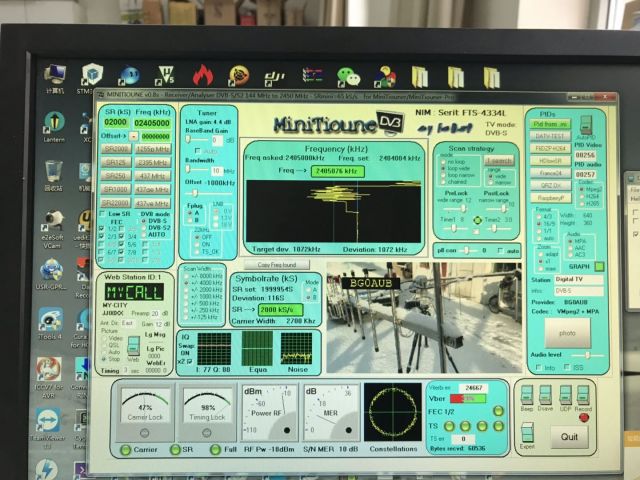Click the Freq 02405000 input field
The width and height of the screenshot is (640, 480).
click(x=152, y=122)
